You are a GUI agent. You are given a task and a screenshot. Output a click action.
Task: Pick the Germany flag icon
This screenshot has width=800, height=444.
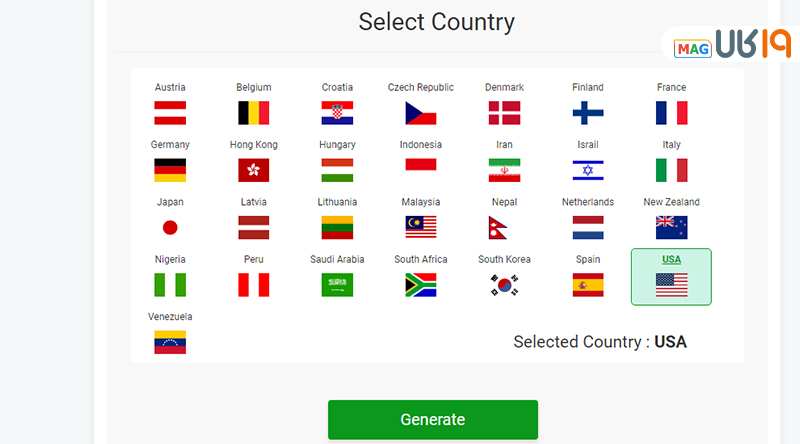[x=170, y=170]
